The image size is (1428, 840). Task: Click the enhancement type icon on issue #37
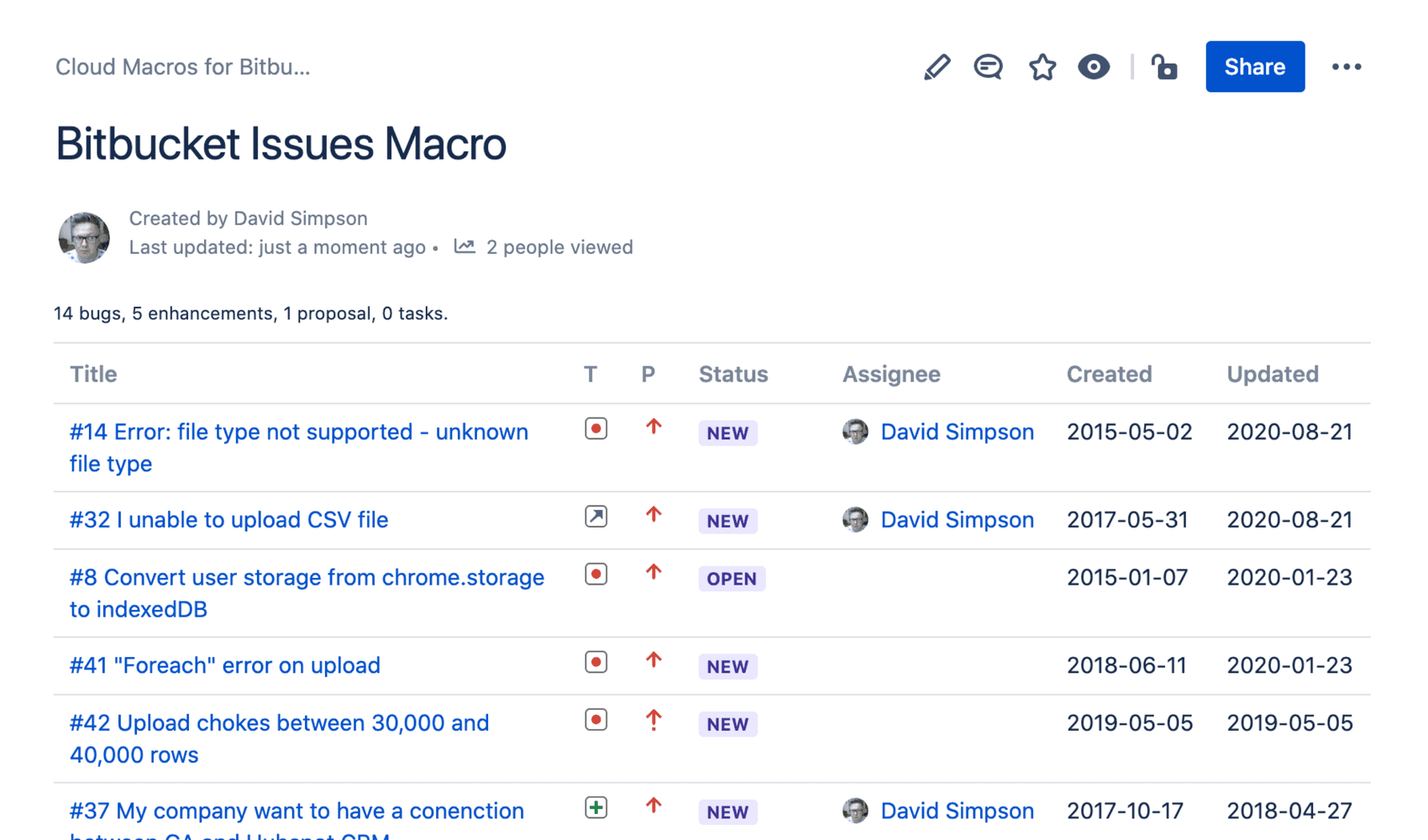[x=596, y=808]
